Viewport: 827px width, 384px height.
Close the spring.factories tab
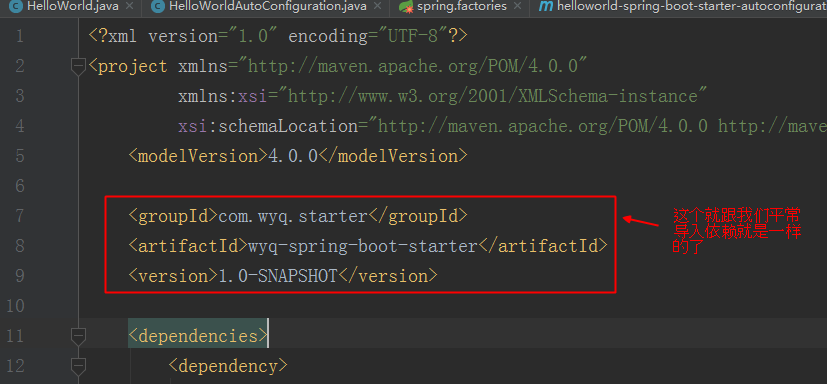pyautogui.click(x=517, y=7)
